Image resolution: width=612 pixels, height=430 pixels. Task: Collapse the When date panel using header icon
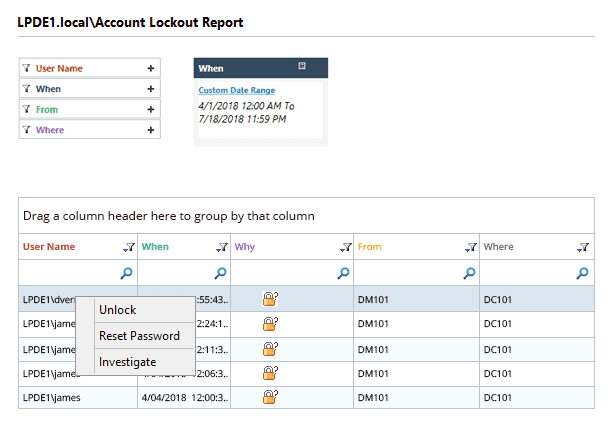click(302, 66)
